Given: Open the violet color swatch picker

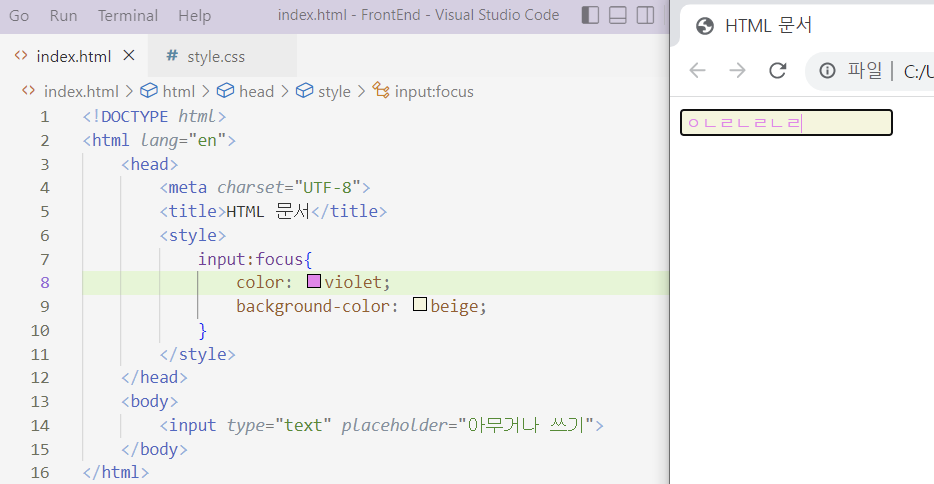Looking at the screenshot, I should (314, 281).
